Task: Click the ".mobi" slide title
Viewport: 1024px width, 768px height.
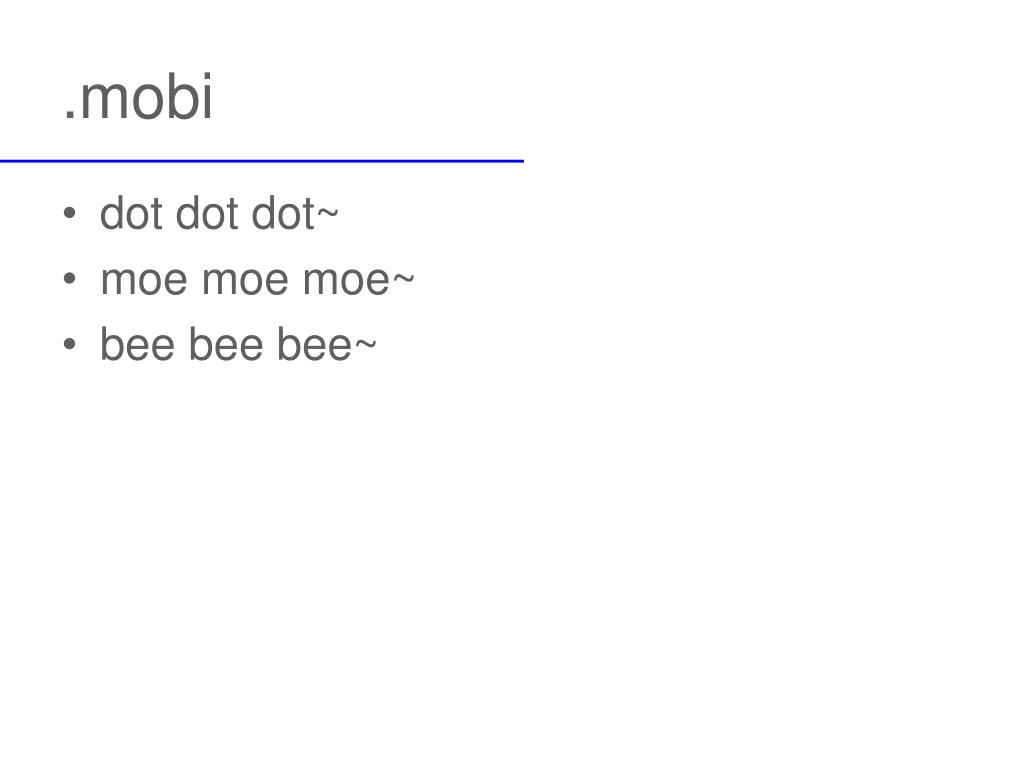Action: pyautogui.click(x=138, y=97)
